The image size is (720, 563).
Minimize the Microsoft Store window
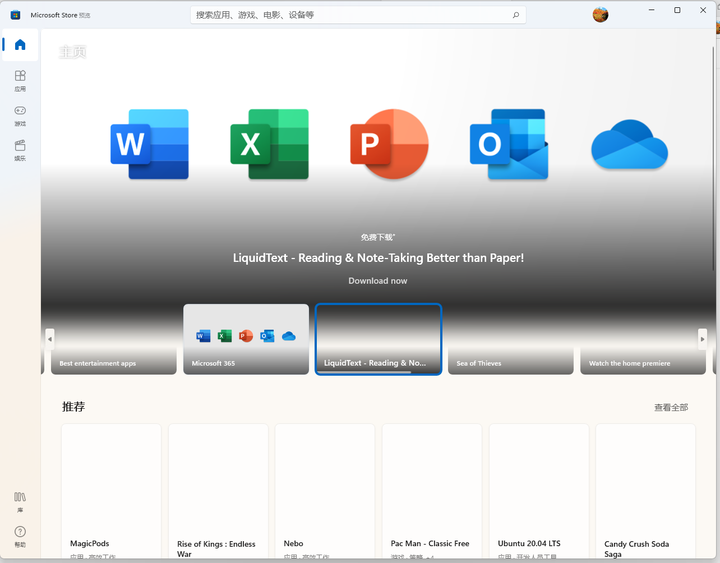click(651, 10)
